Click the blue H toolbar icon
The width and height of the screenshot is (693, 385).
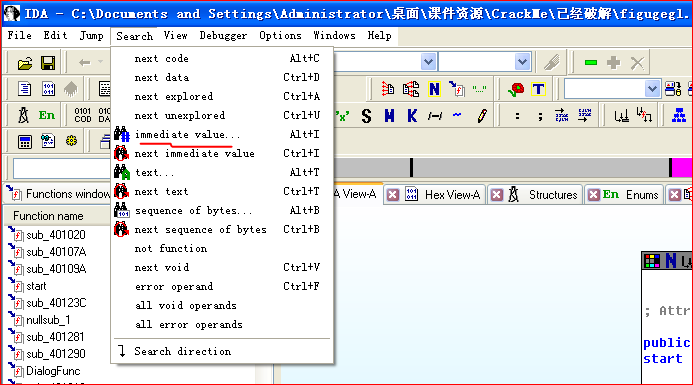[389, 116]
